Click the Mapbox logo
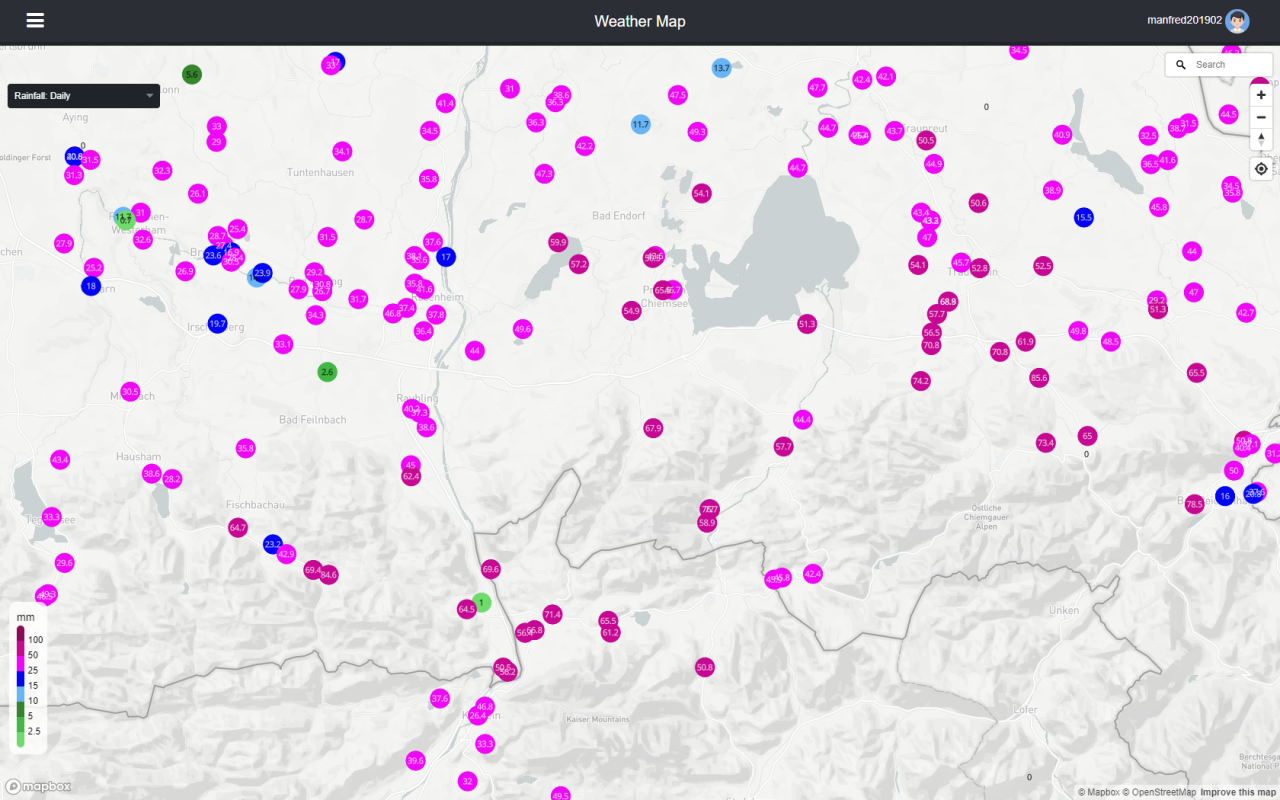Image resolution: width=1280 pixels, height=800 pixels. click(38, 786)
